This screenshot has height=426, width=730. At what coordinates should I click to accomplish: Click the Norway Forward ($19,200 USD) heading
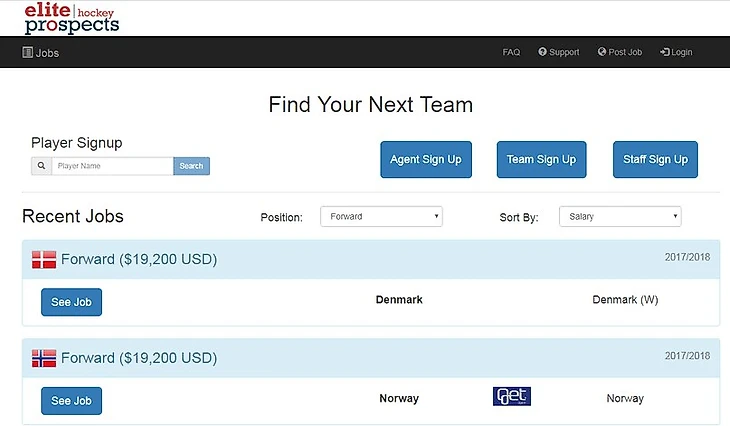pyautogui.click(x=139, y=358)
